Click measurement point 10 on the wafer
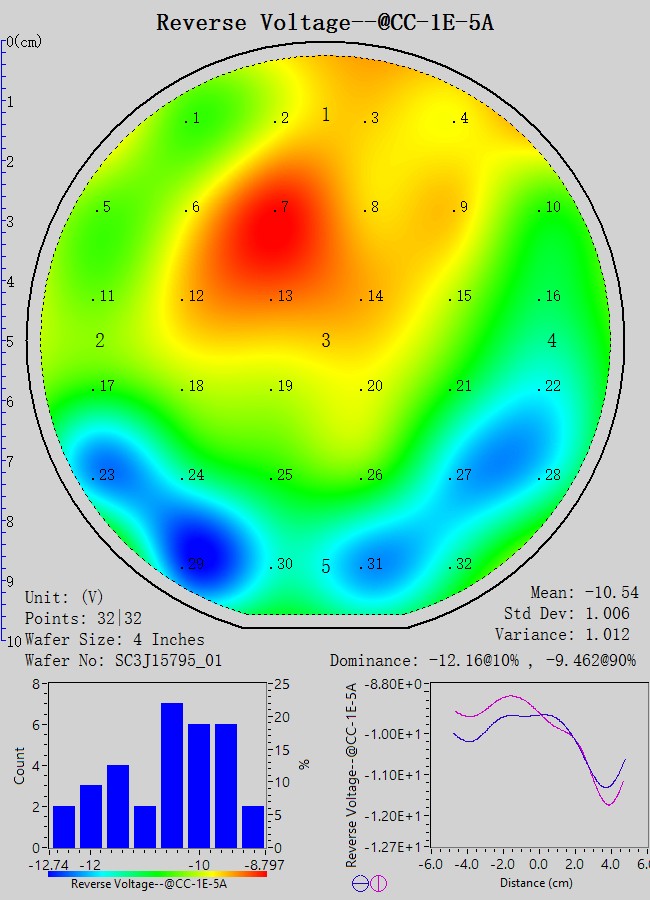This screenshot has height=900, width=650. tap(548, 208)
